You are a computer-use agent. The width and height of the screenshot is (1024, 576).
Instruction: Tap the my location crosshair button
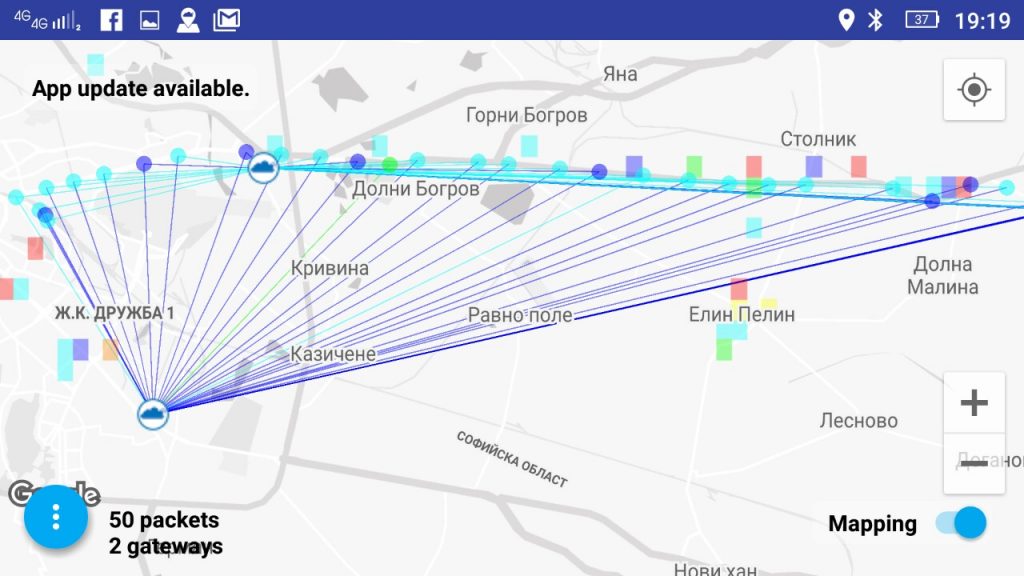[974, 90]
